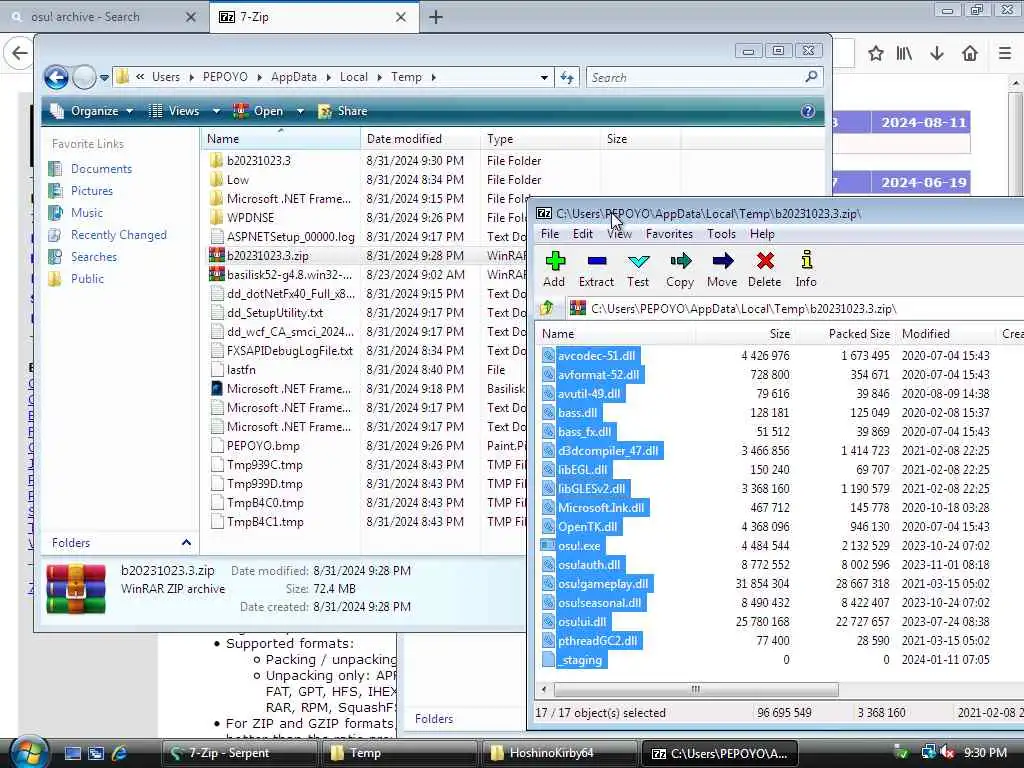Click the browser bookmark star icon

tap(876, 53)
